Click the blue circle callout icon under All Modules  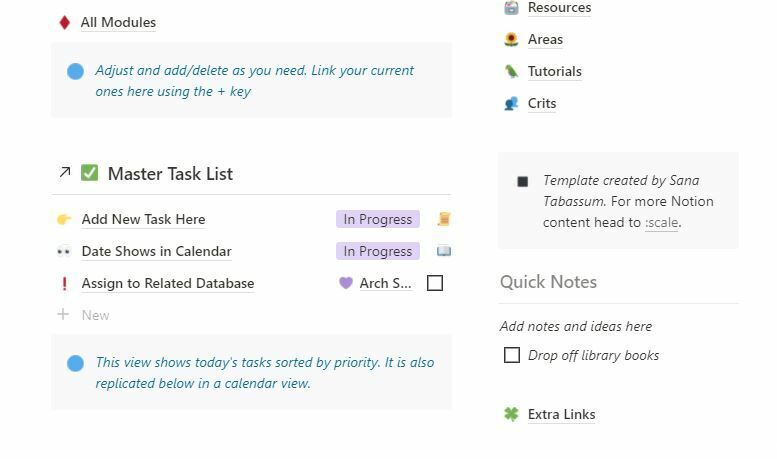(75, 71)
